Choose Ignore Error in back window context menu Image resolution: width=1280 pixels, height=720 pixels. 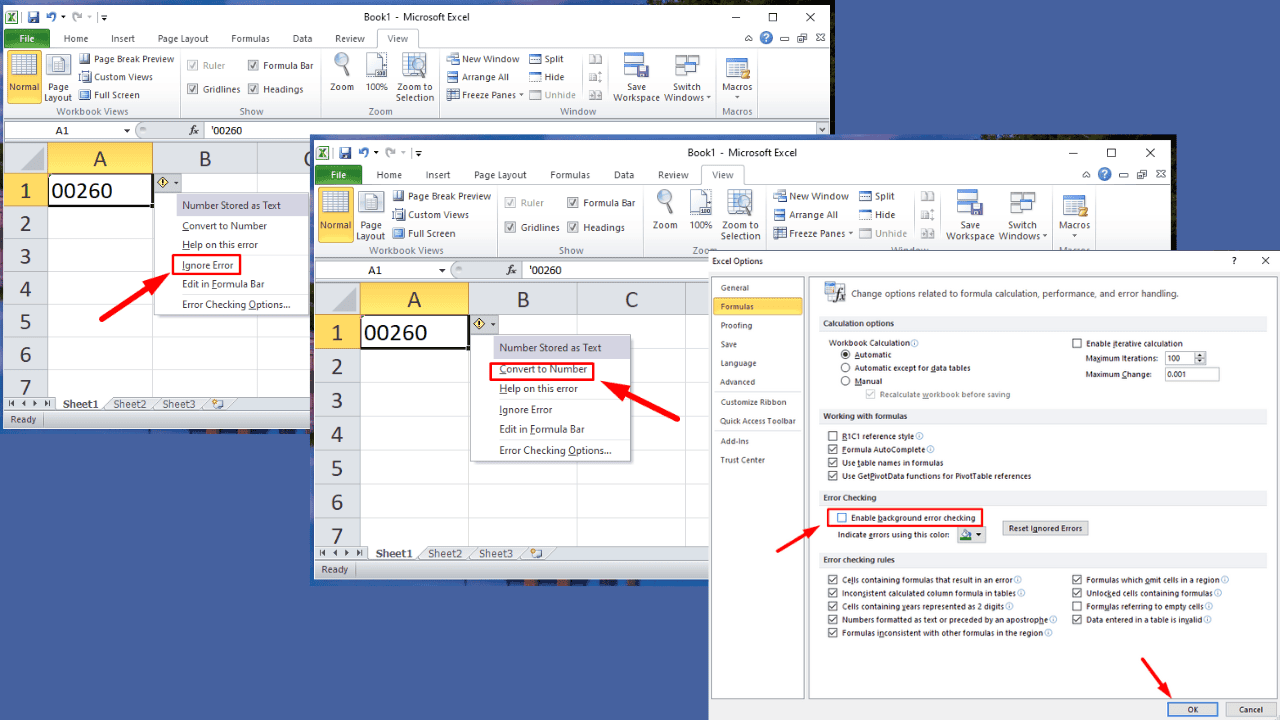(208, 265)
